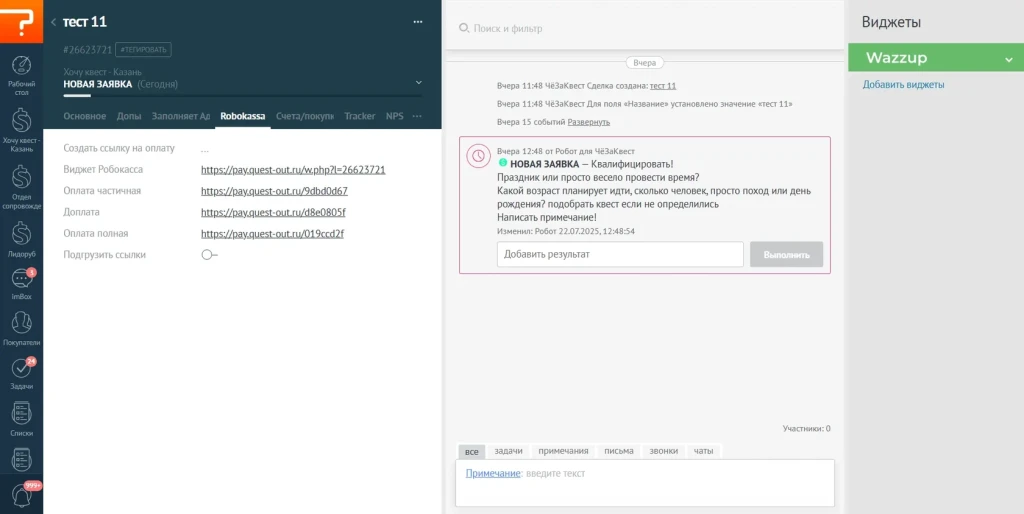Switch to the Заполняет Ад tab
Image resolution: width=1024 pixels, height=514 pixels.
[x=181, y=116]
